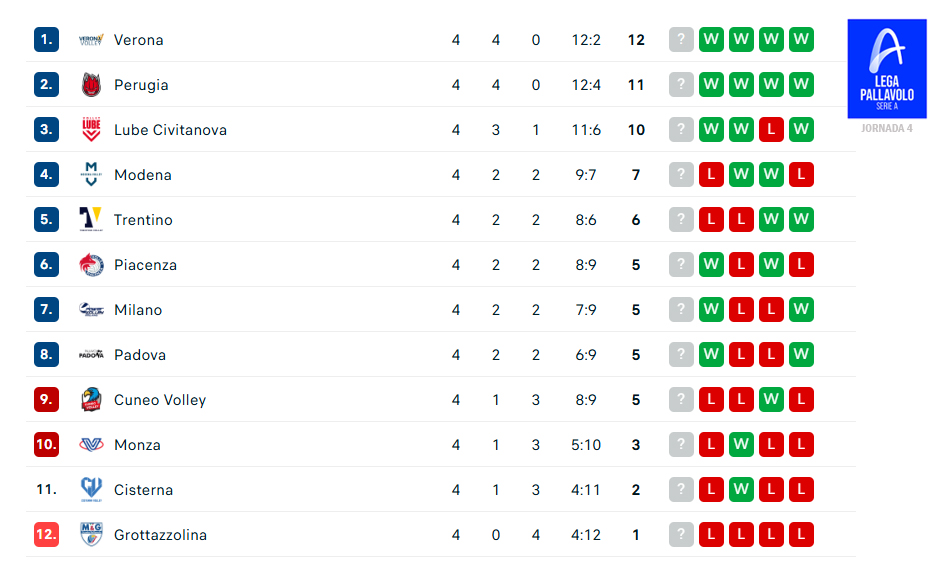
Task: Click Trentino's gray question mark form badge
Action: pos(681,220)
